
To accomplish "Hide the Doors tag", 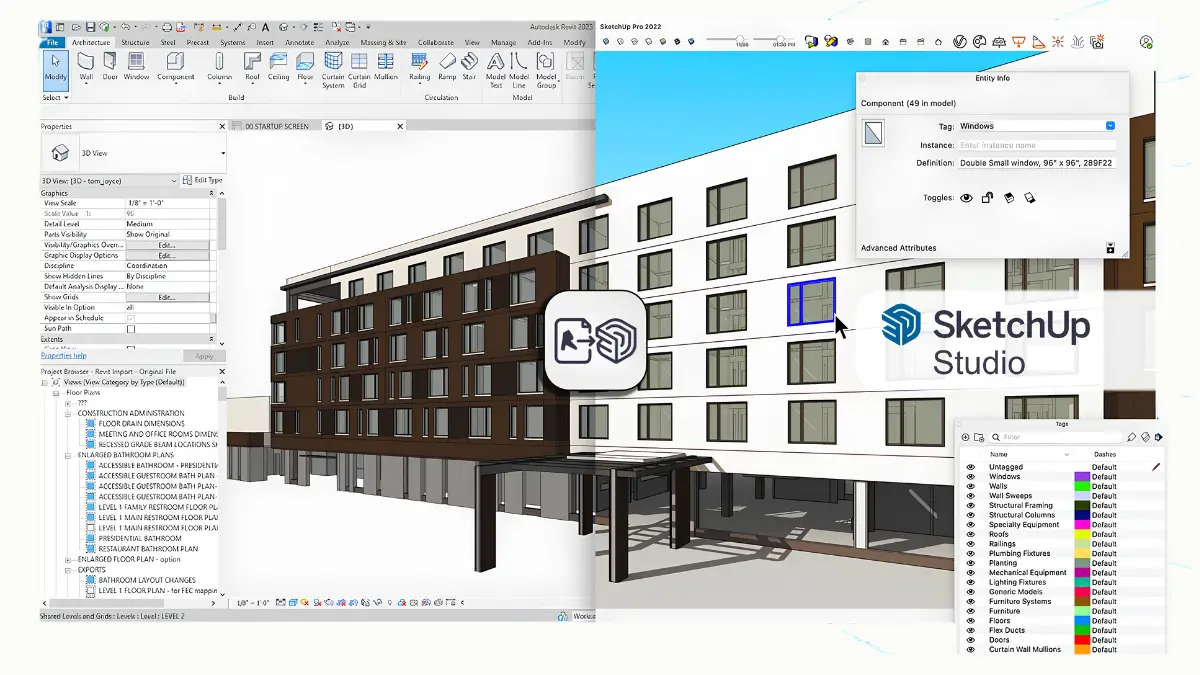I will tap(969, 640).
